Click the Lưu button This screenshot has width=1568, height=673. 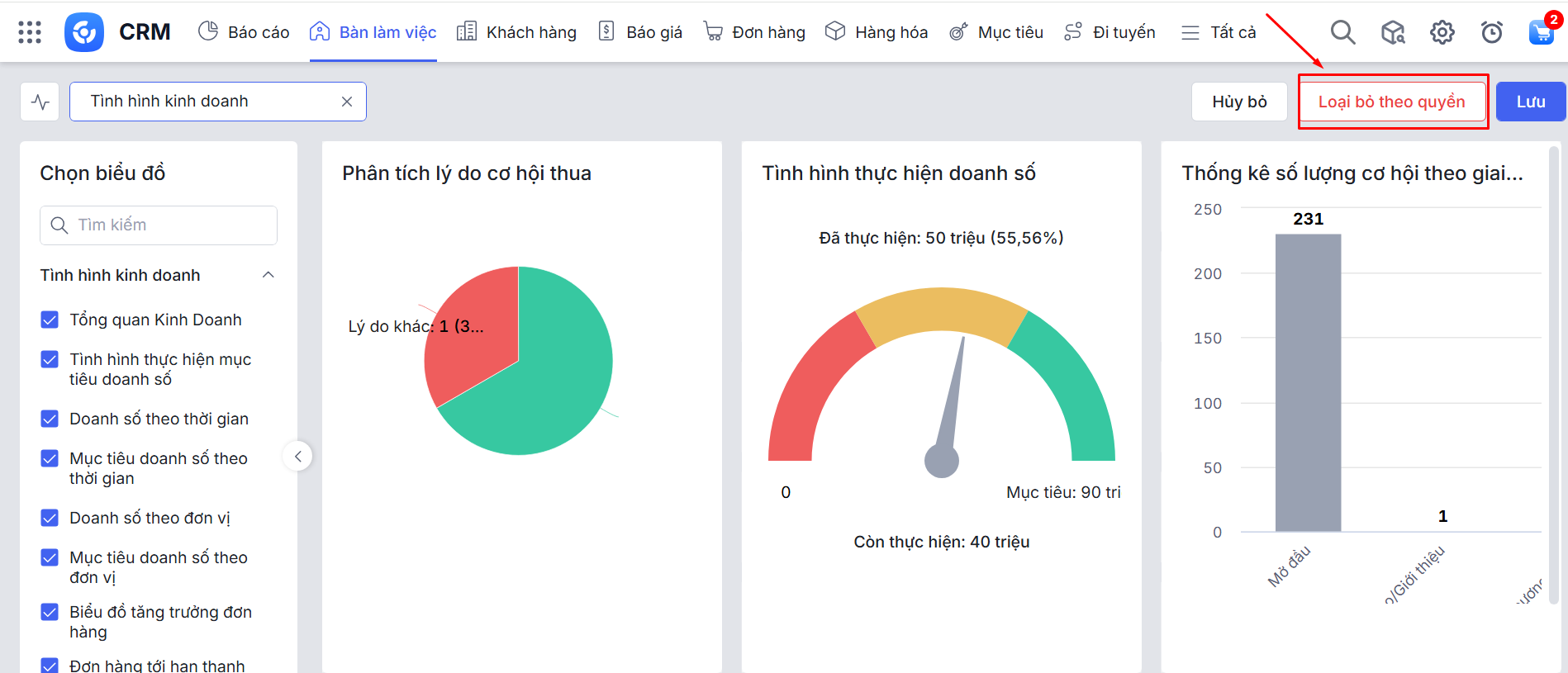(x=1530, y=102)
